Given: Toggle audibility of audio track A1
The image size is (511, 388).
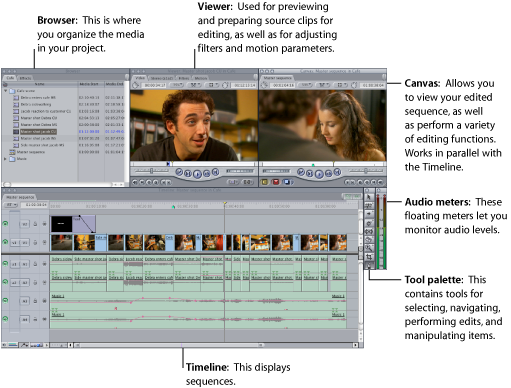Looking at the screenshot, I should coord(5,264).
